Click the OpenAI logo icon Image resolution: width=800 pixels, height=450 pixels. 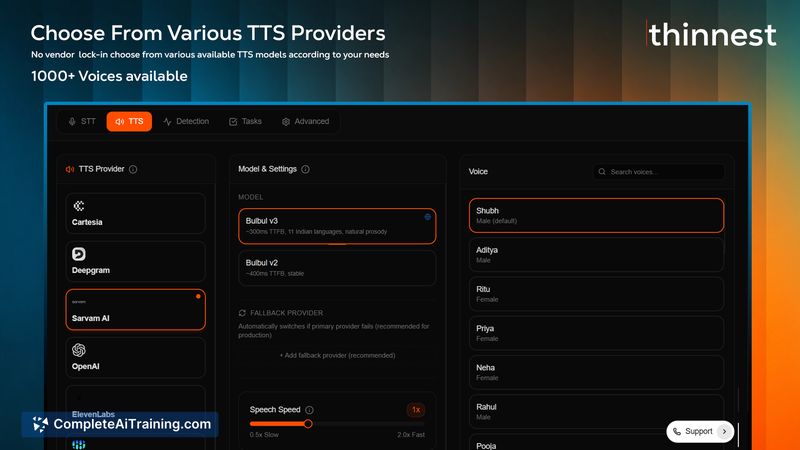(79, 350)
